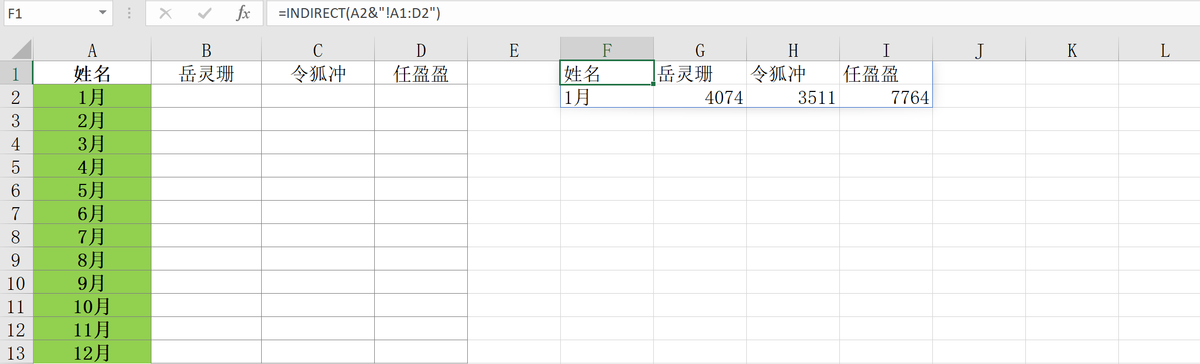Select row 2 header
Image resolution: width=1200 pixels, height=364 pixels.
(16, 97)
